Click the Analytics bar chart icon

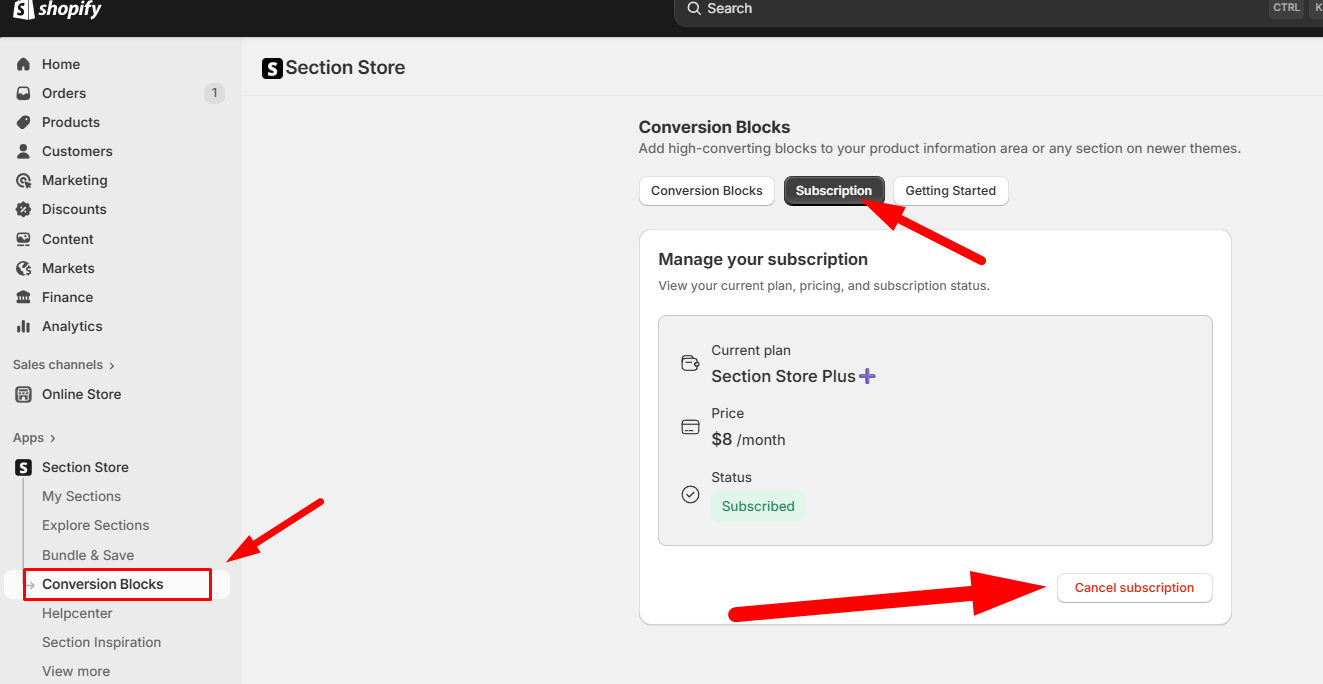[x=23, y=326]
